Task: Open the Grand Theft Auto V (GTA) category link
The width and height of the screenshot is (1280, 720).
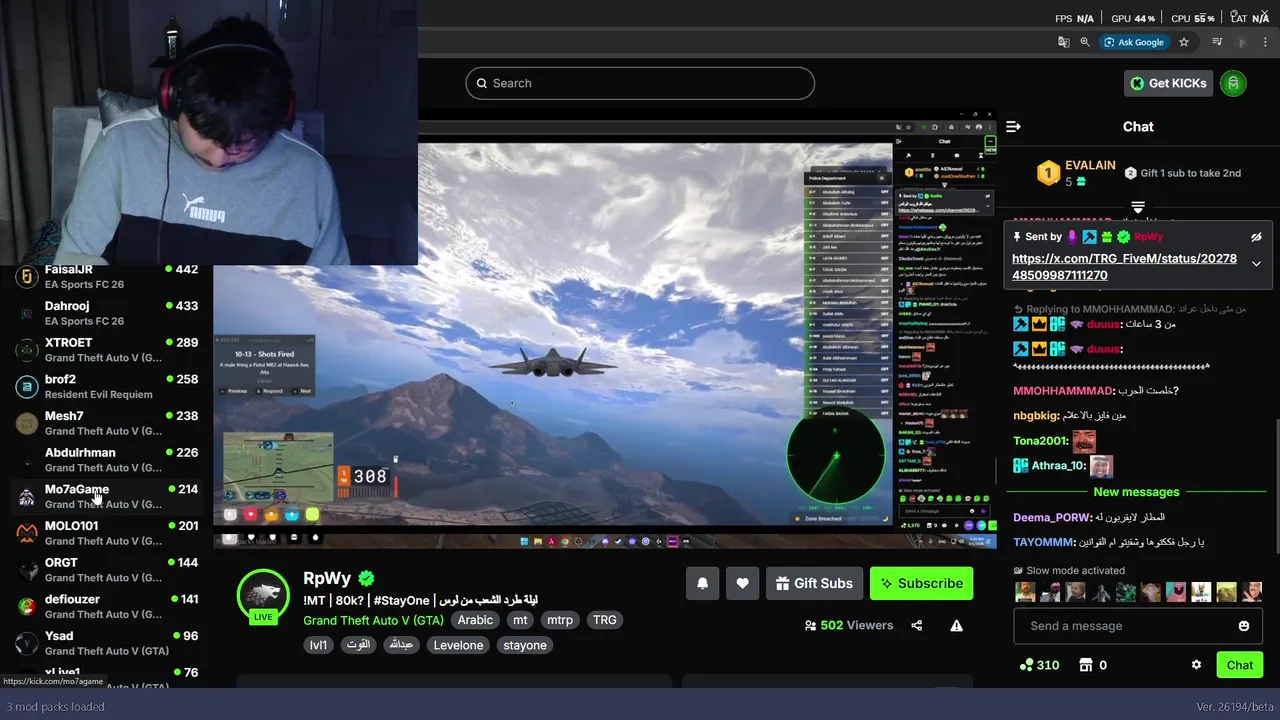Action: (373, 620)
